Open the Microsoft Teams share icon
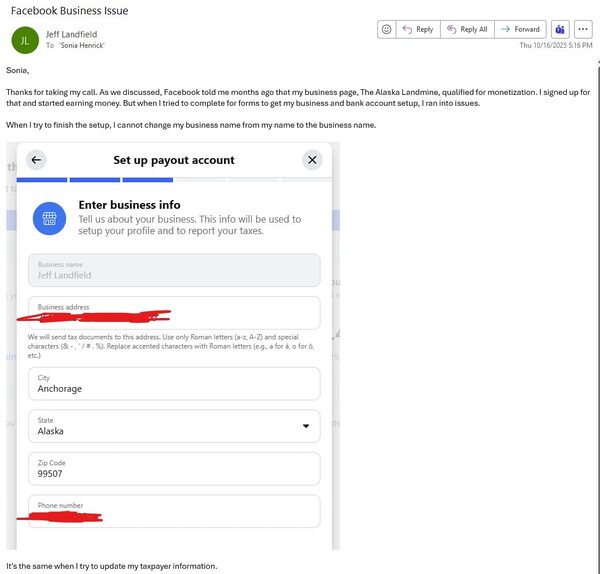Viewport: 600px width, 574px height. (559, 29)
